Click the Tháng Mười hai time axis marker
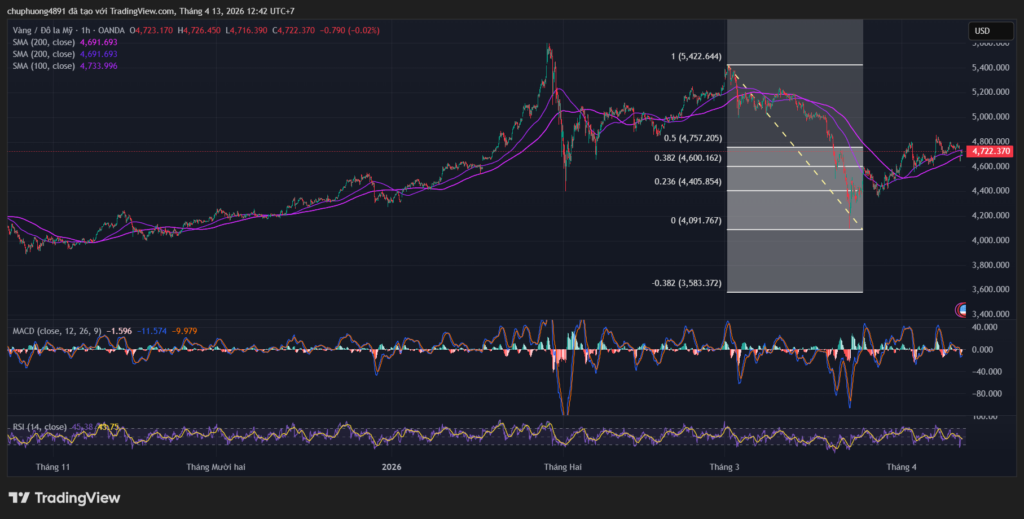1024x519 pixels. 216,467
